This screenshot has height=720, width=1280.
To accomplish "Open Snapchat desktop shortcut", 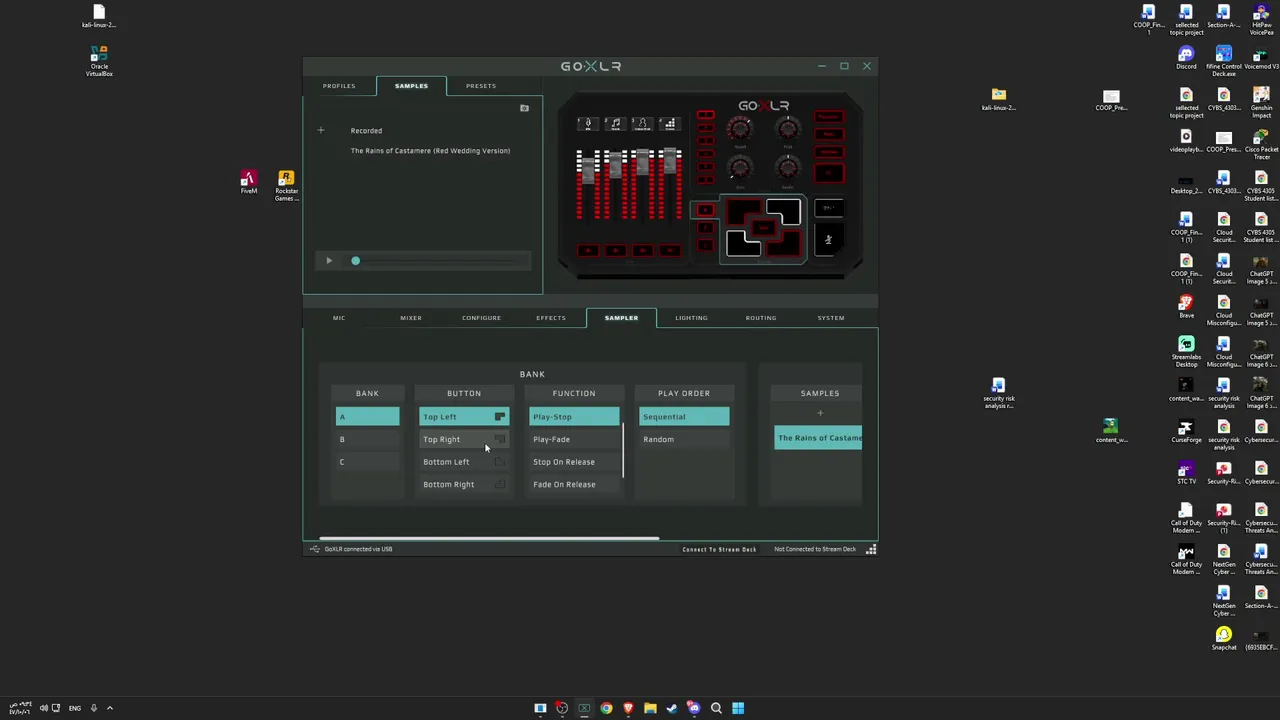I will [1224, 638].
